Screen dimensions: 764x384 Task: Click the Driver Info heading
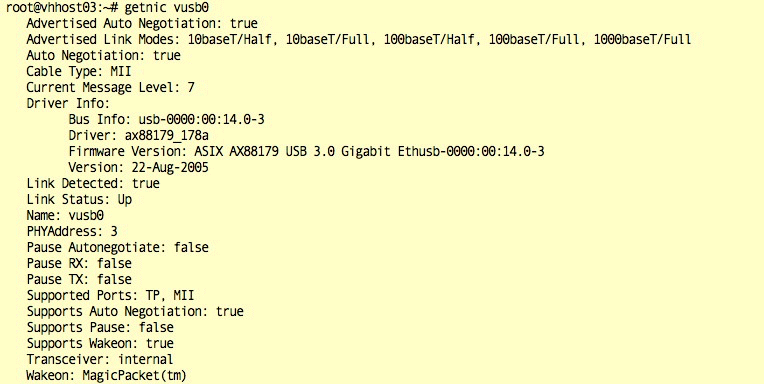pyautogui.click(x=68, y=104)
